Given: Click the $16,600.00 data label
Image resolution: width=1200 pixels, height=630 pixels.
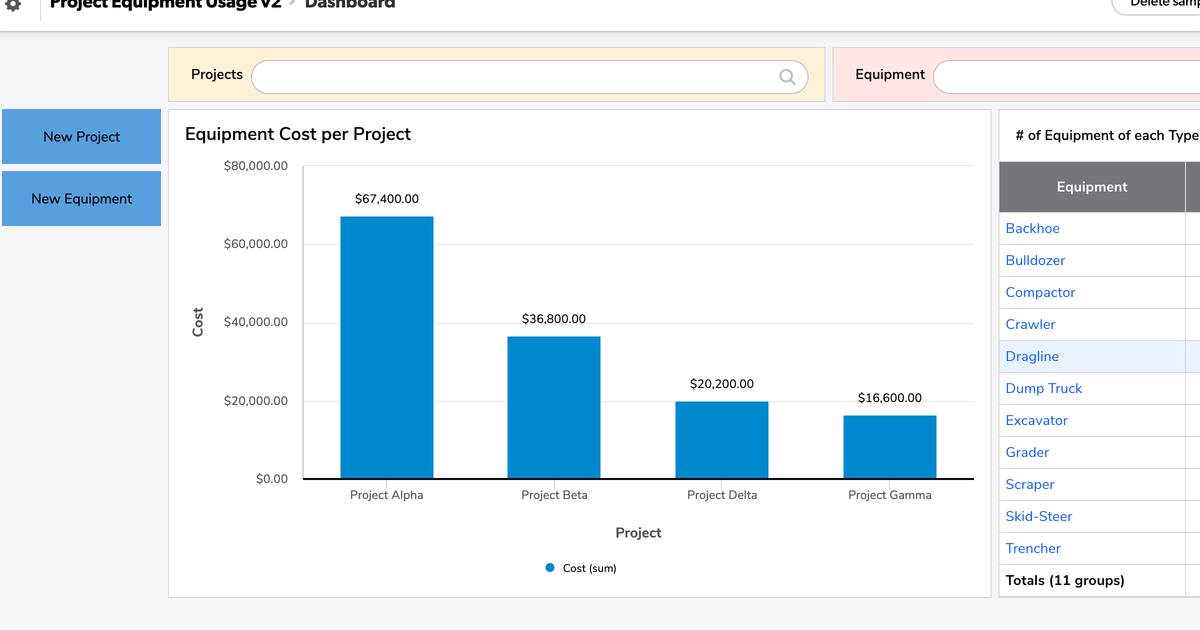Looking at the screenshot, I should (890, 398).
